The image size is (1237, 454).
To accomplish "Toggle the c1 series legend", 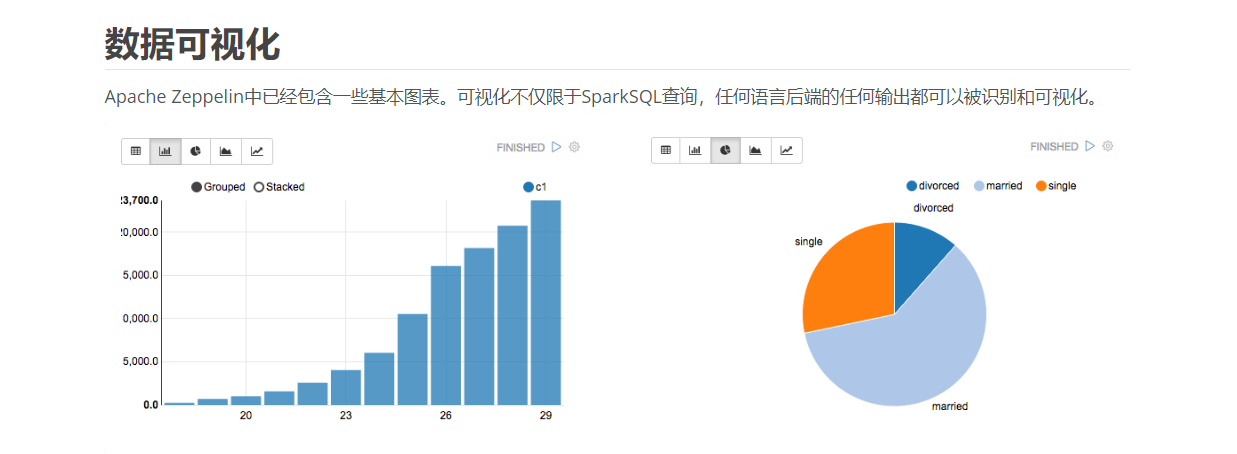I will pyautogui.click(x=535, y=187).
